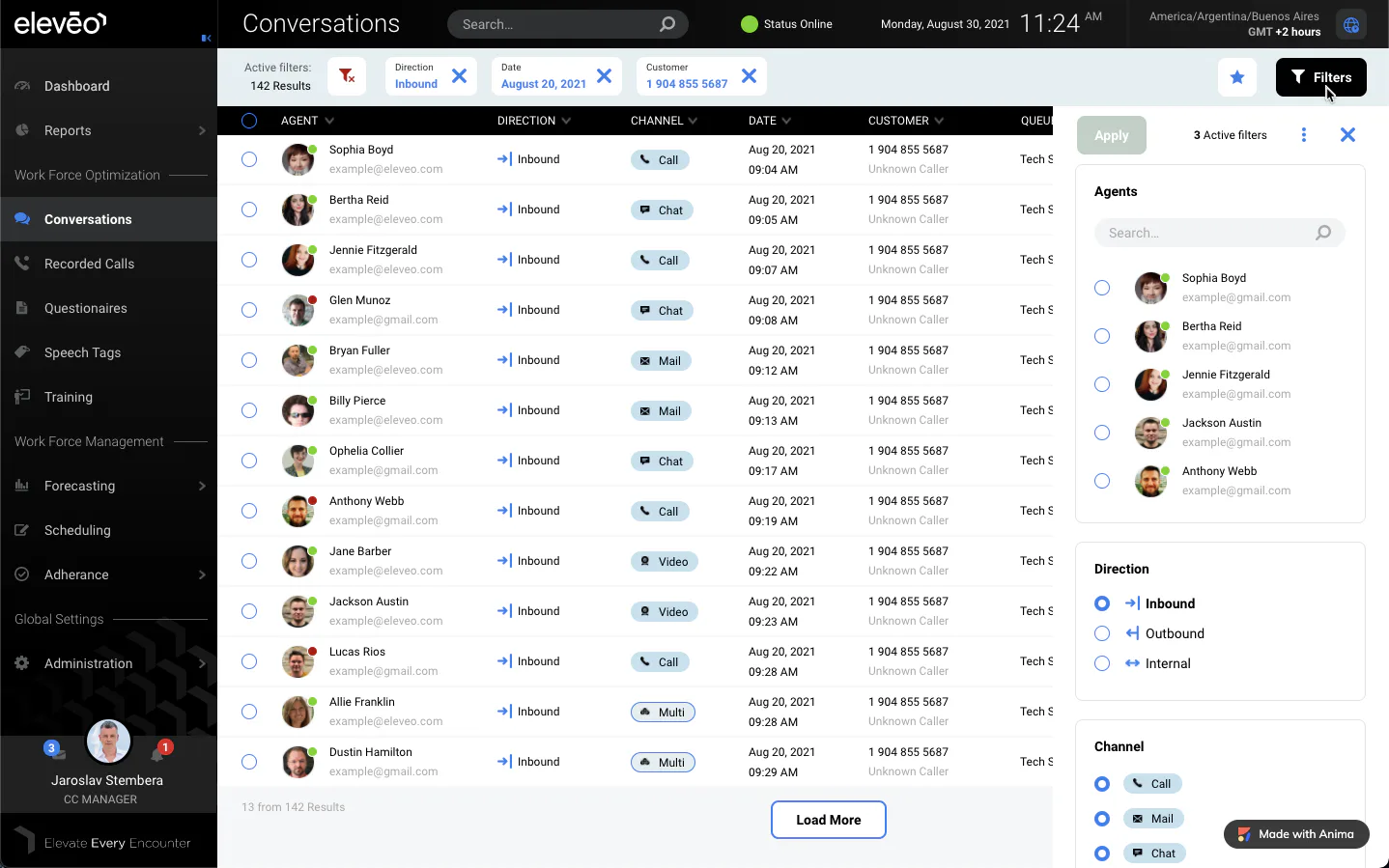
Task: Collapse the sidebar using arrow icon
Action: tap(206, 39)
